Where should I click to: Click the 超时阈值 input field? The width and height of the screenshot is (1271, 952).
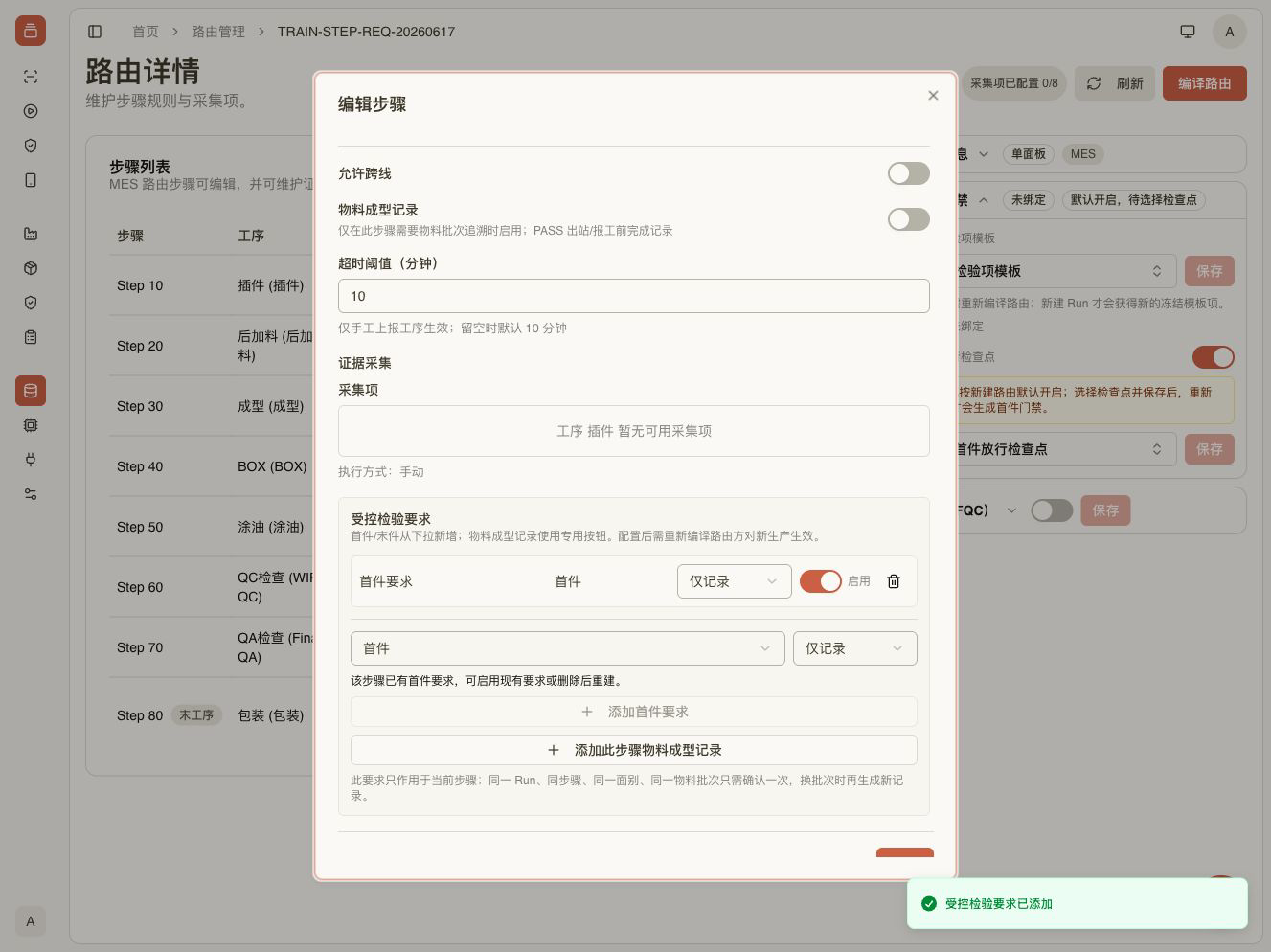pyautogui.click(x=634, y=296)
